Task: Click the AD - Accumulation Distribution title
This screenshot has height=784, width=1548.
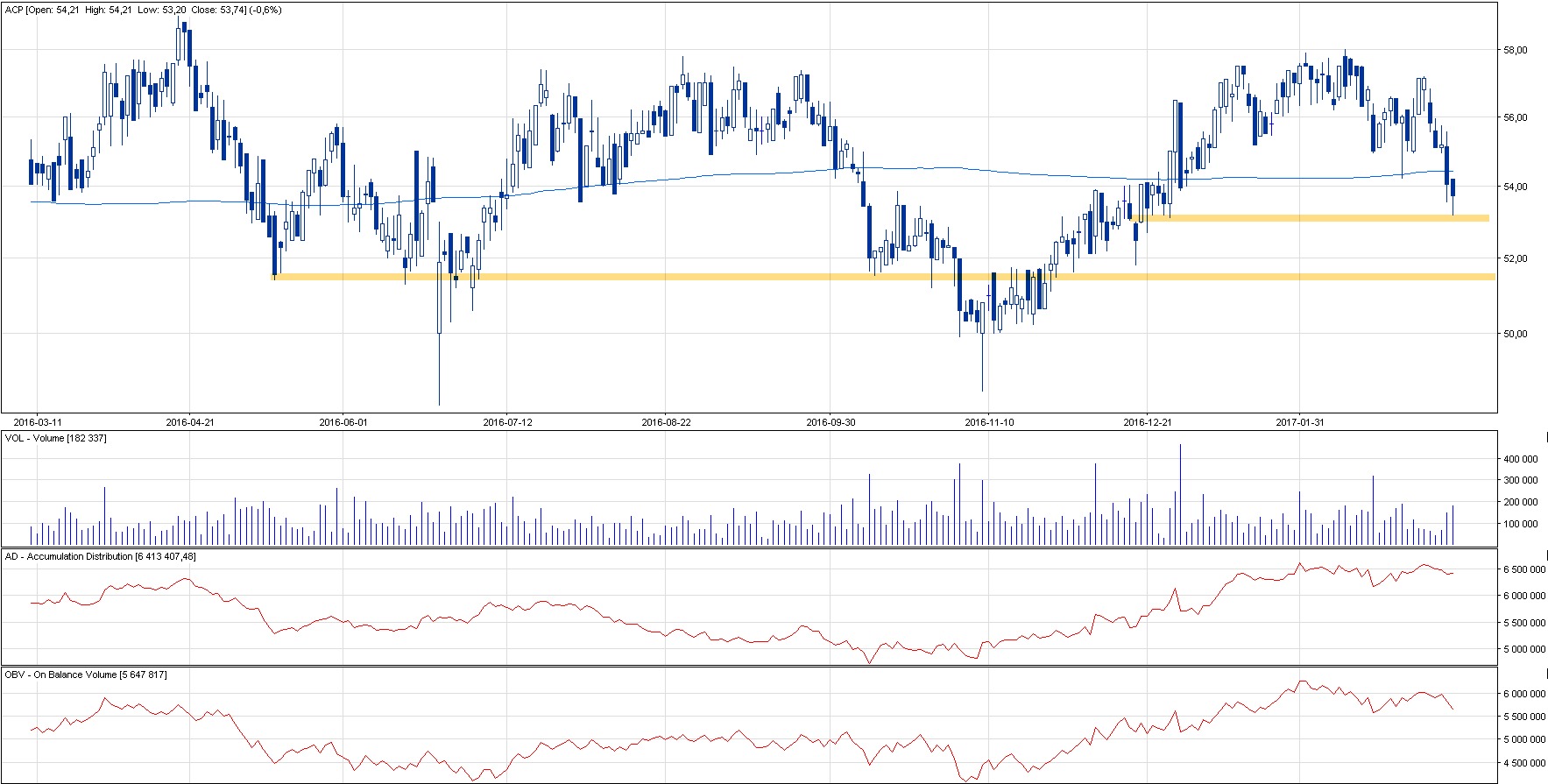Action: [101, 556]
